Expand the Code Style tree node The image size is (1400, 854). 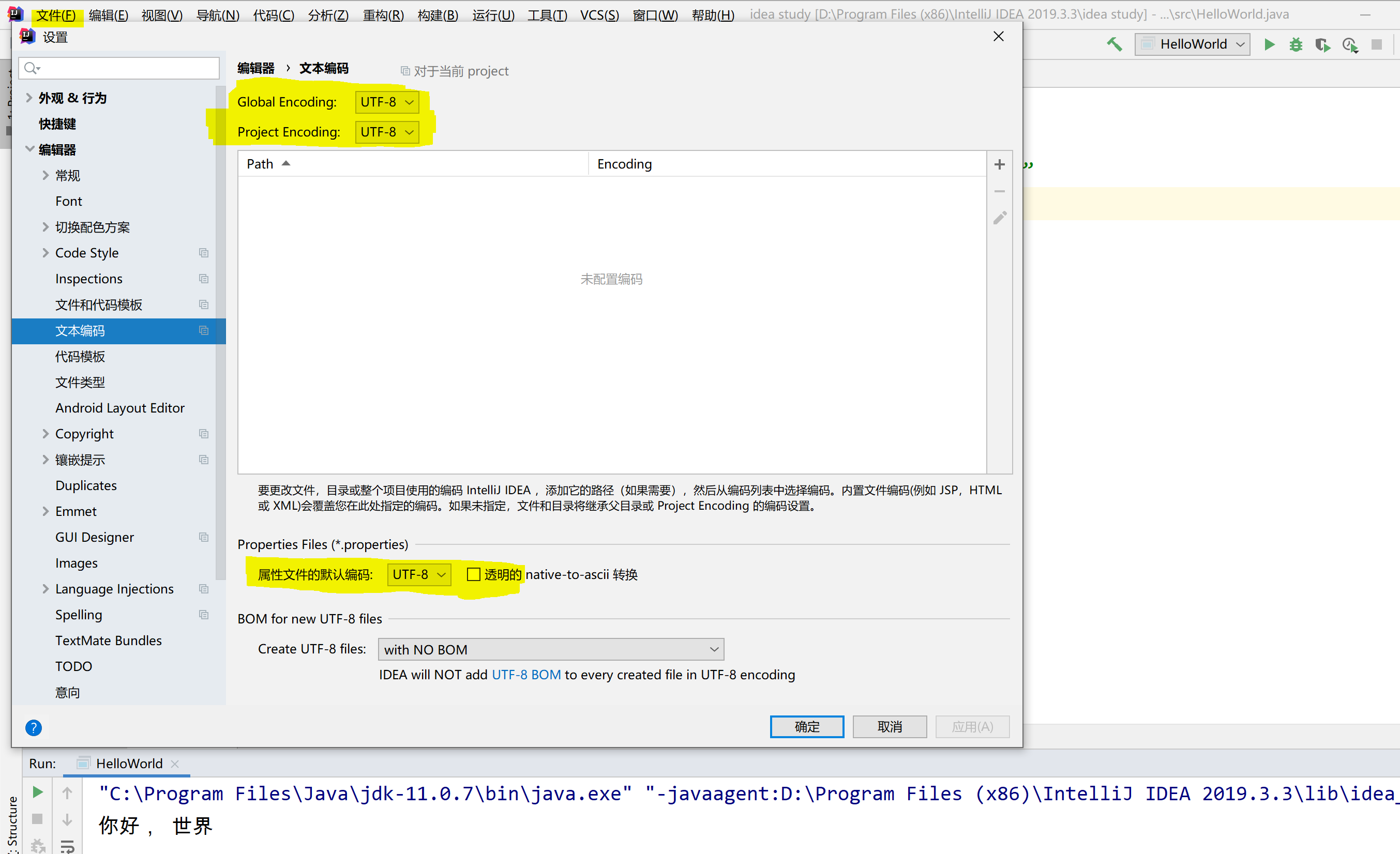tap(46, 253)
